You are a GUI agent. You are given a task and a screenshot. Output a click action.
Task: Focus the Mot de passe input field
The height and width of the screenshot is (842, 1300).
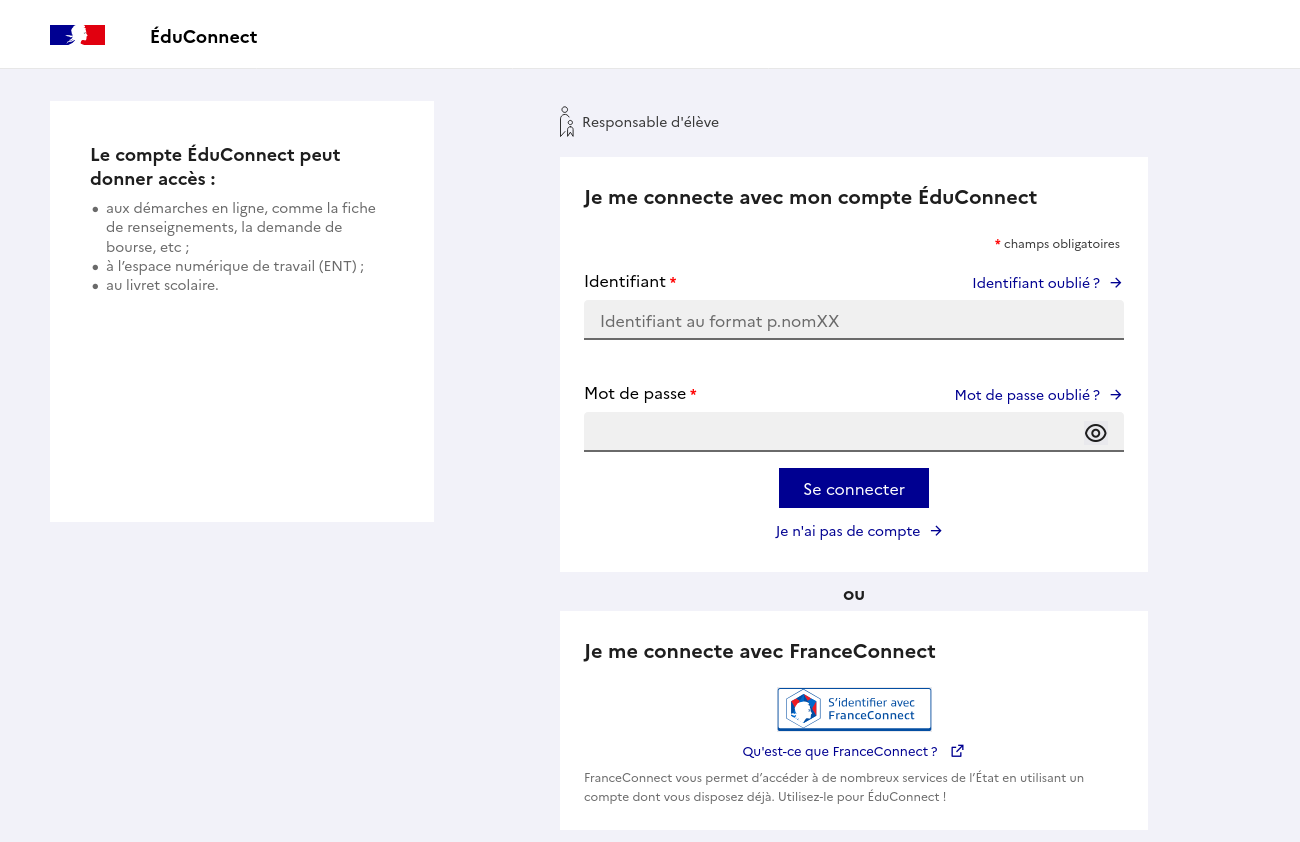click(830, 433)
